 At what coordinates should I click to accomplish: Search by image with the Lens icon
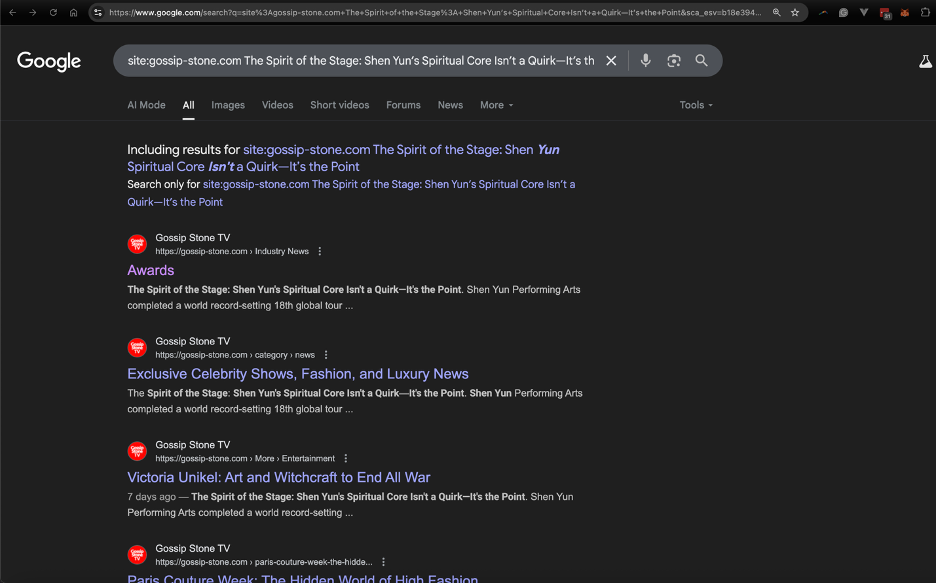674,60
